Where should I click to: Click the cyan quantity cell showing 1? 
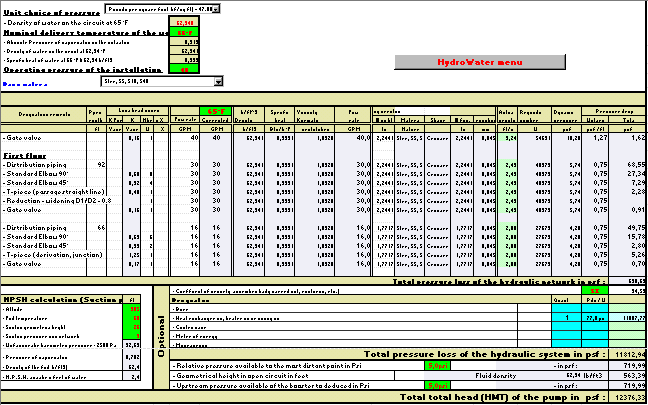point(566,318)
